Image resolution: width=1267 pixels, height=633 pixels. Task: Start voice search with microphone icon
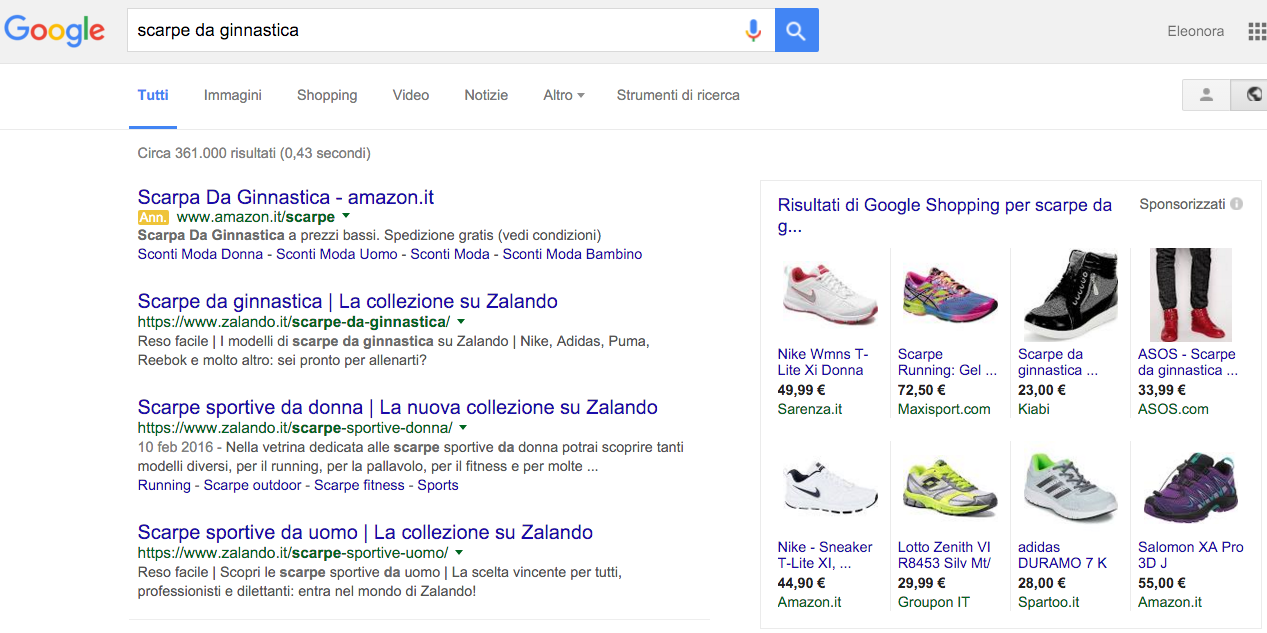click(753, 30)
